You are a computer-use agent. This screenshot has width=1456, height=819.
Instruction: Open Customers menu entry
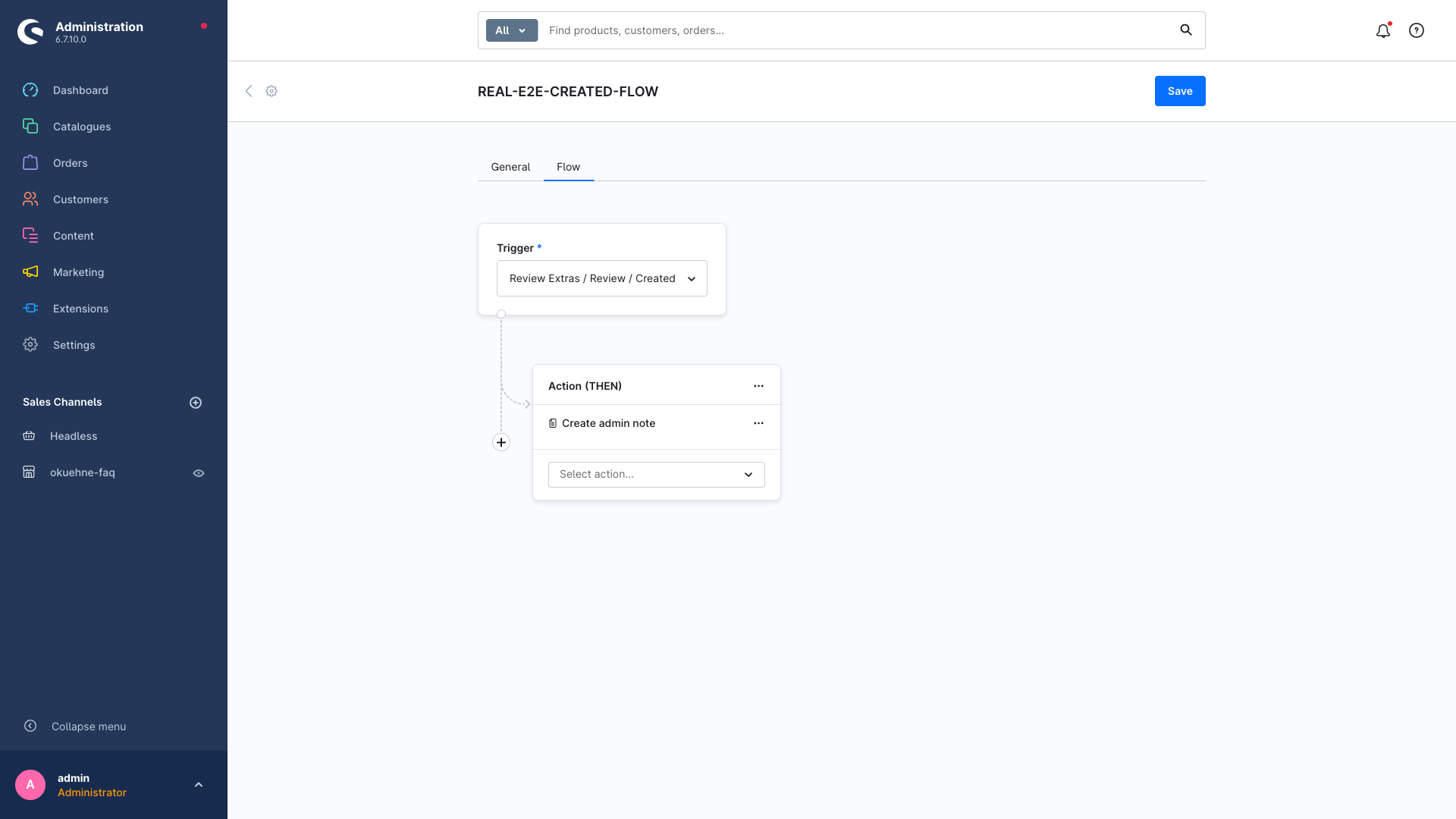pyautogui.click(x=80, y=199)
